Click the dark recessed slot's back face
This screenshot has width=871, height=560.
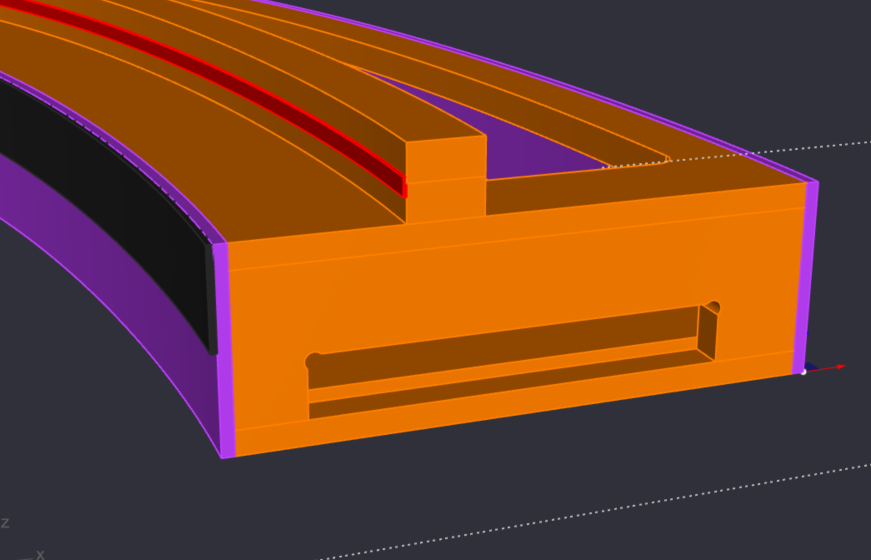point(500,347)
